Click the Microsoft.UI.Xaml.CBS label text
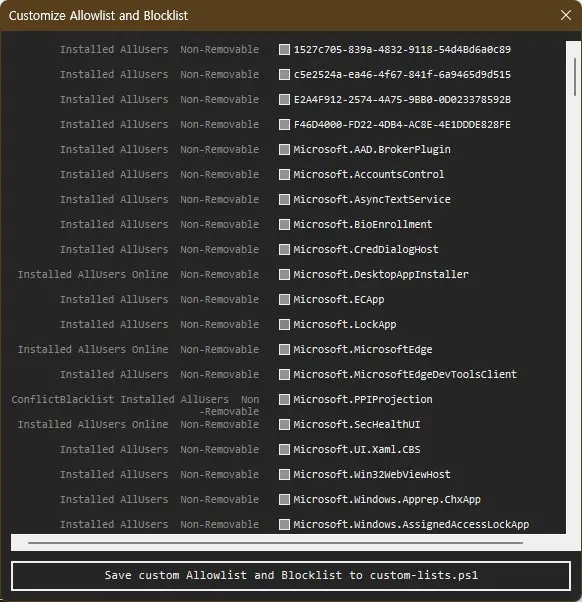Screen dimensions: 582x602 point(357,449)
